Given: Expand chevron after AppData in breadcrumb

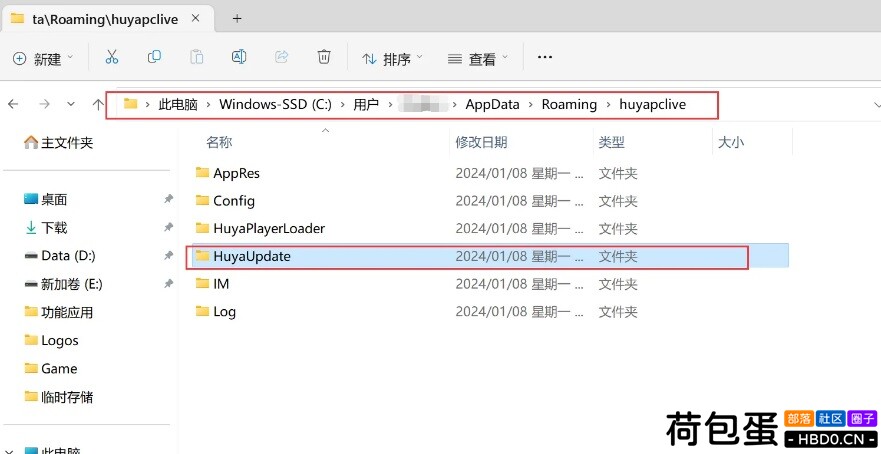Looking at the screenshot, I should click(x=530, y=105).
